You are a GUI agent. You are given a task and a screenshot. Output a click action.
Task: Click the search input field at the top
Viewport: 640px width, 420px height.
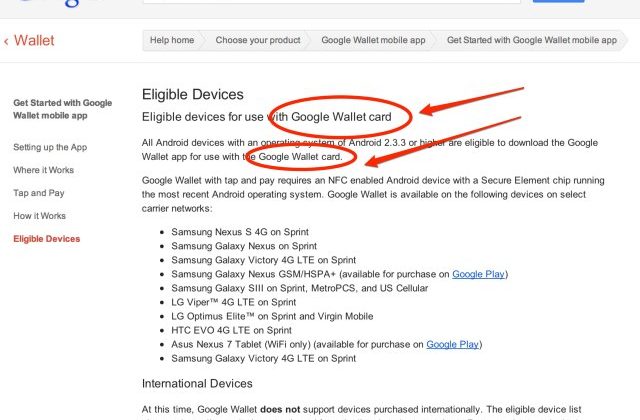pos(331,1)
